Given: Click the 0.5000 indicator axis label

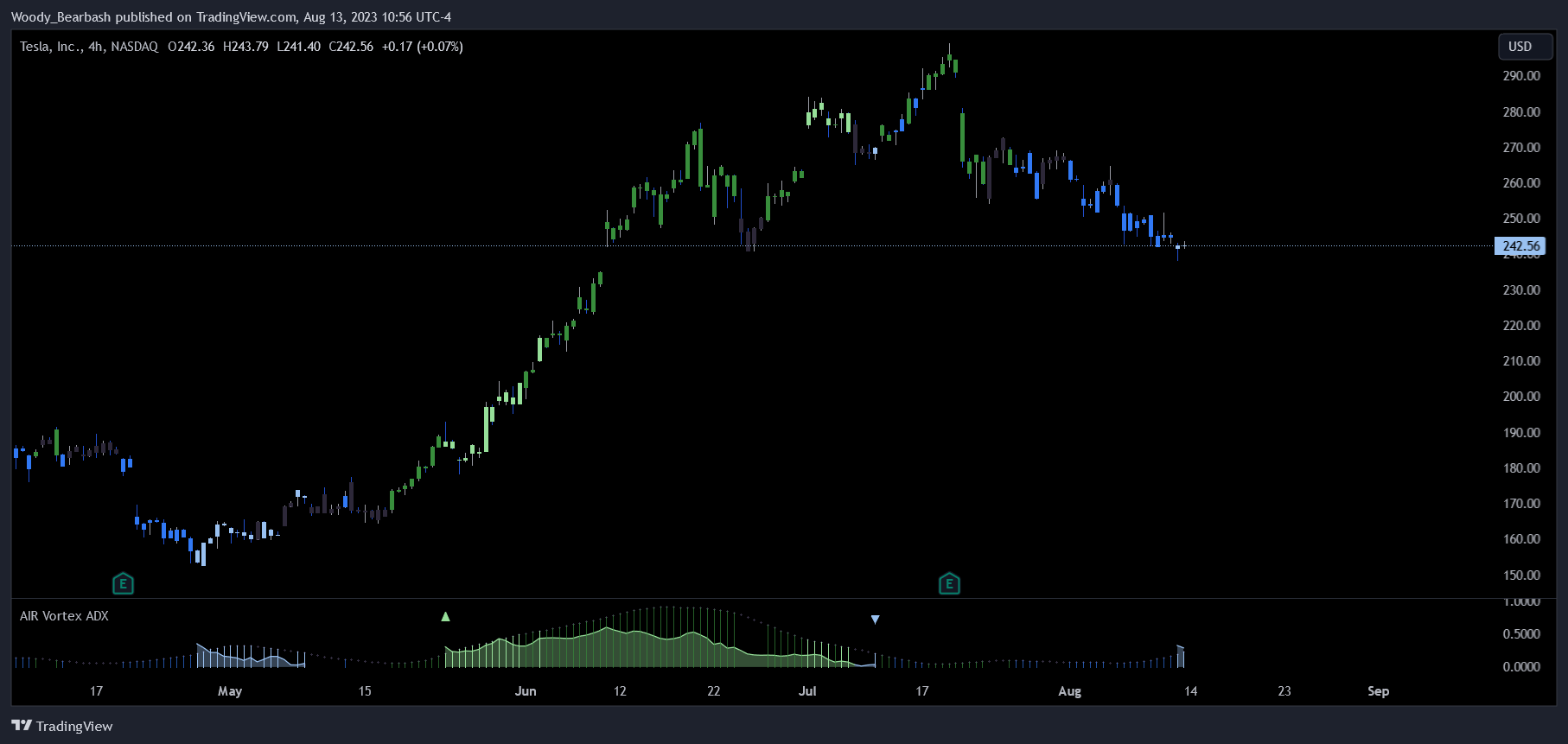Looking at the screenshot, I should pyautogui.click(x=1521, y=634).
